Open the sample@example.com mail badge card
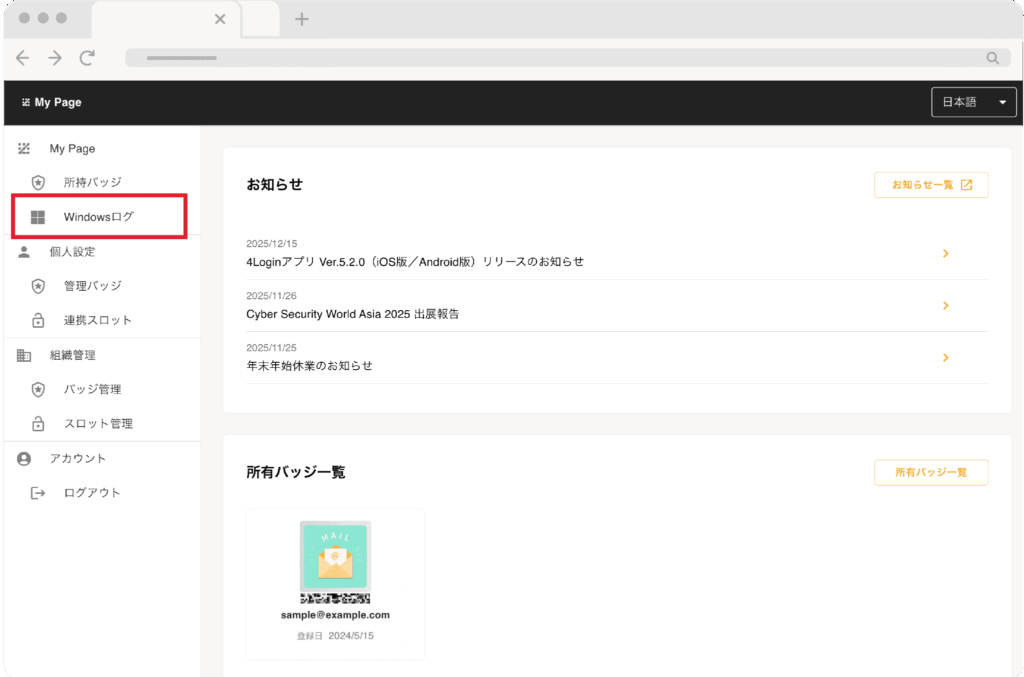The image size is (1024, 677). (335, 580)
